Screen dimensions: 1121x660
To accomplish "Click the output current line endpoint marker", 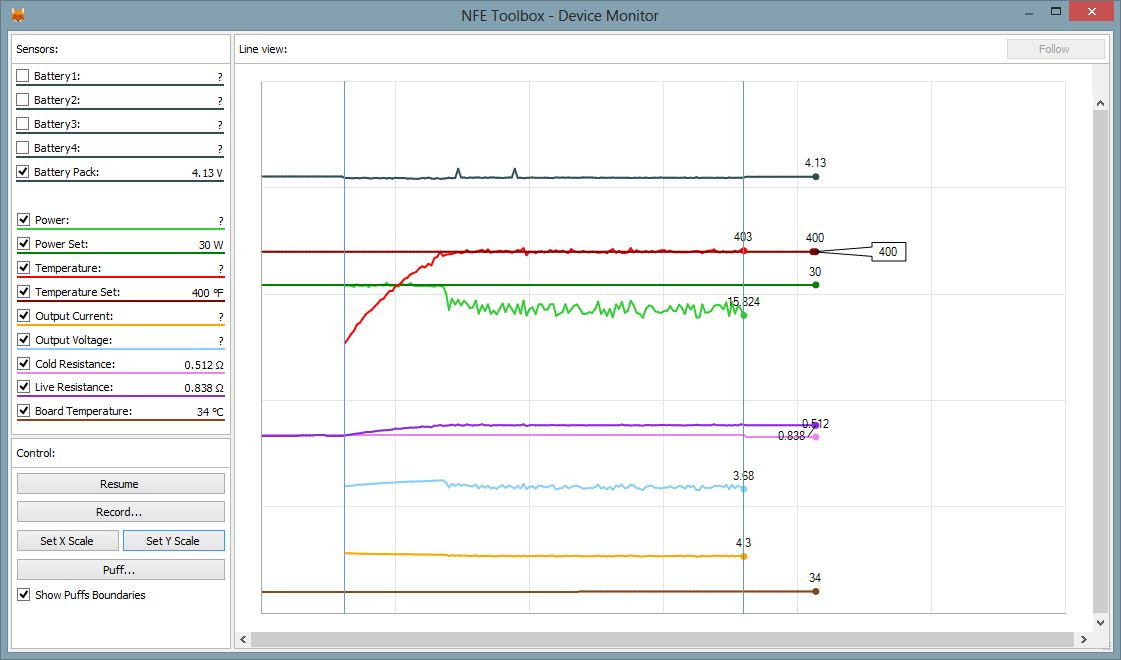I will [x=744, y=556].
